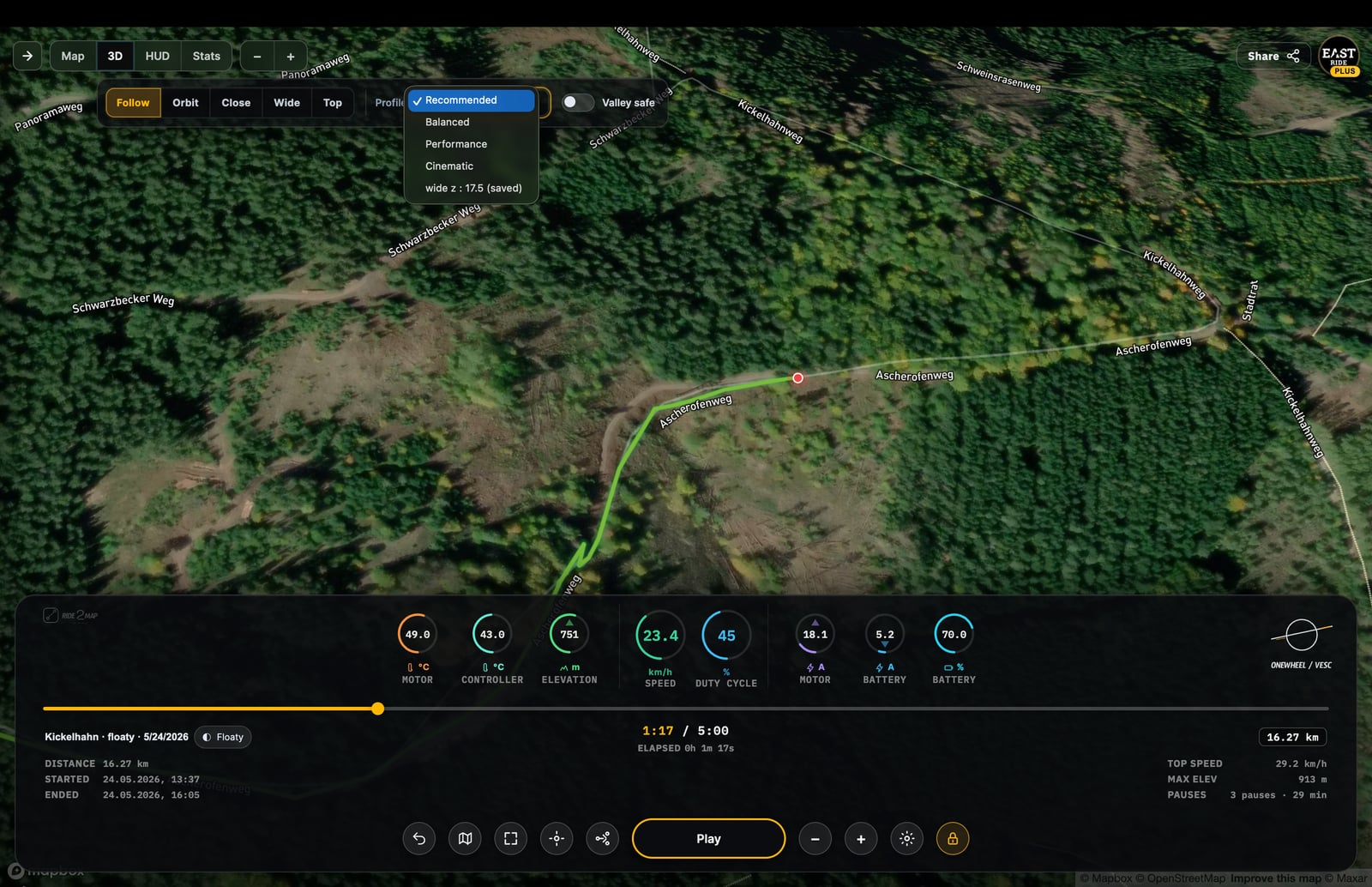Collapse the panel with the arrow button
Viewport: 1372px width, 887px height.
[27, 56]
